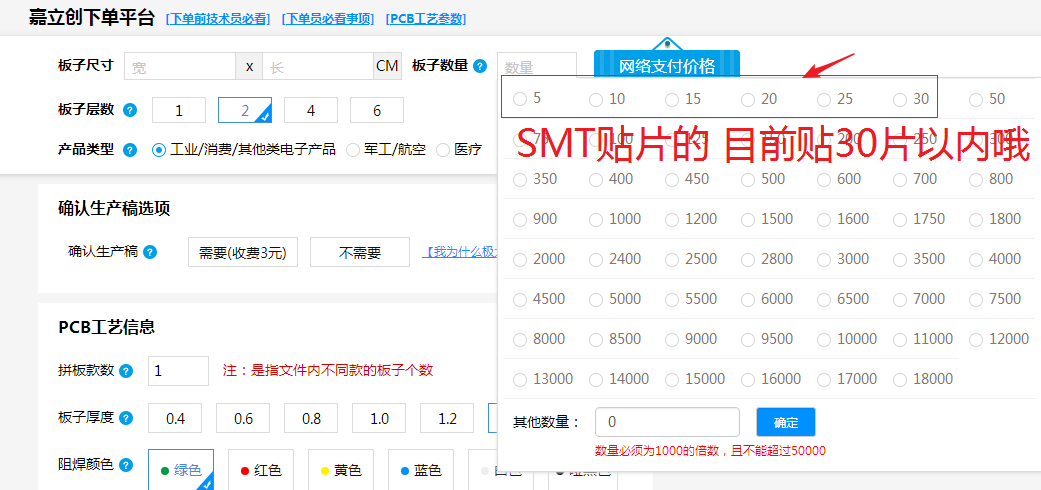Select 军工/航空 product type radio

[x=353, y=150]
